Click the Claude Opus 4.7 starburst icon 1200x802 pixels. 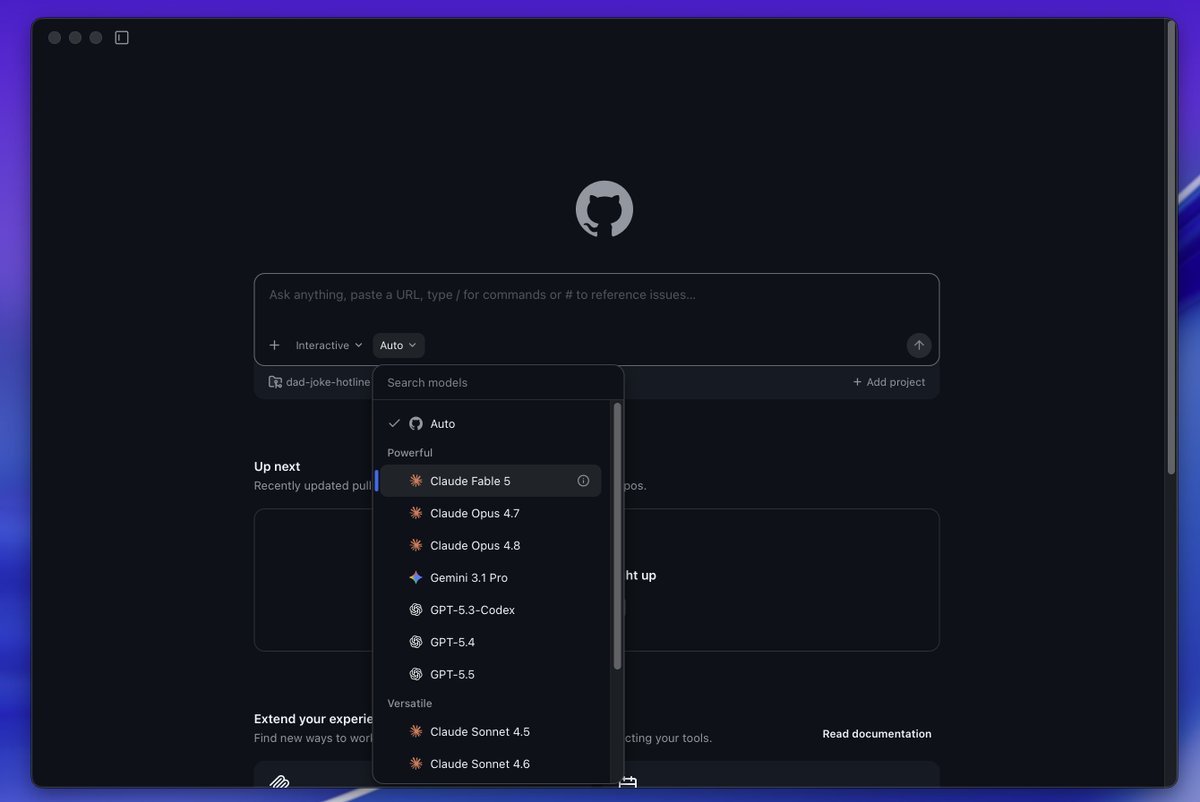pyautogui.click(x=416, y=513)
